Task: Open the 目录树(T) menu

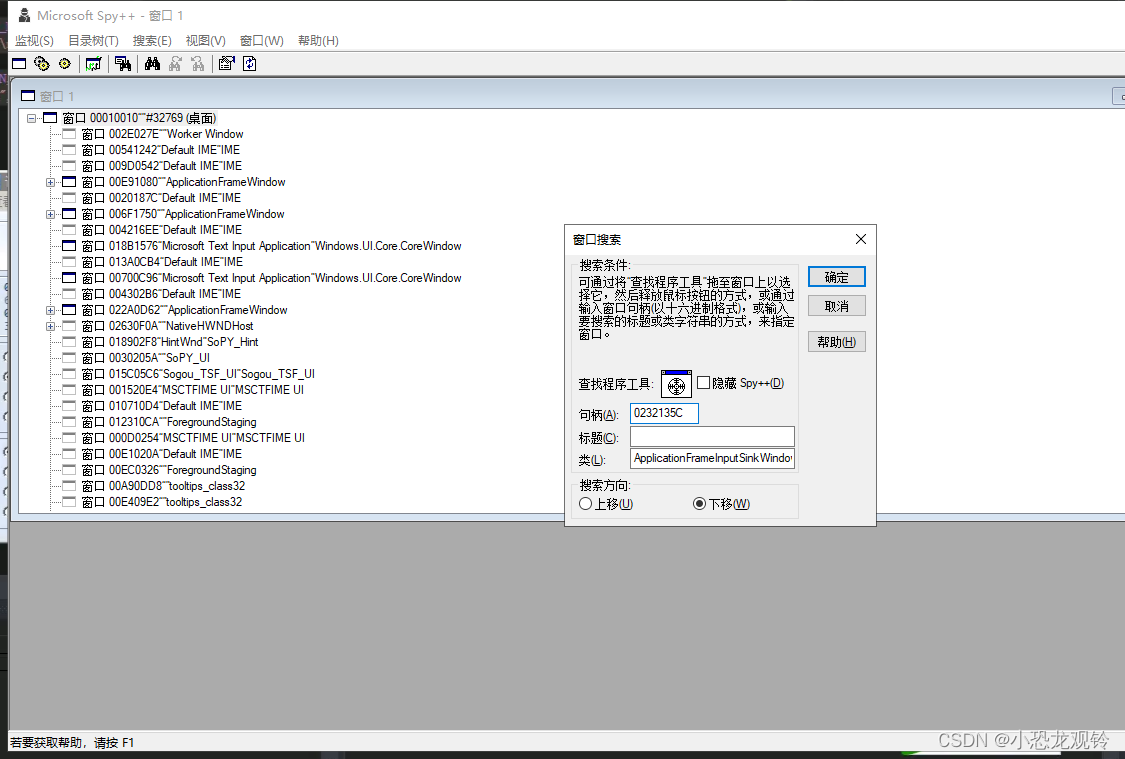Action: click(x=93, y=41)
